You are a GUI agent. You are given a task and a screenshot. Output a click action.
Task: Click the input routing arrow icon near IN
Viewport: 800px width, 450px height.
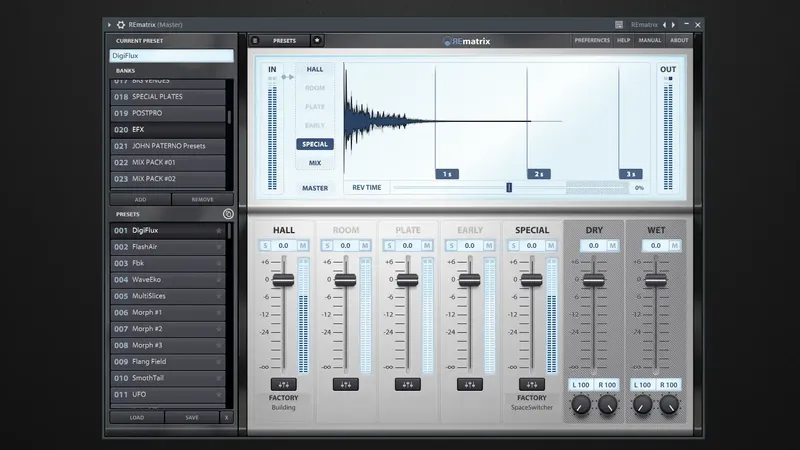pos(288,77)
